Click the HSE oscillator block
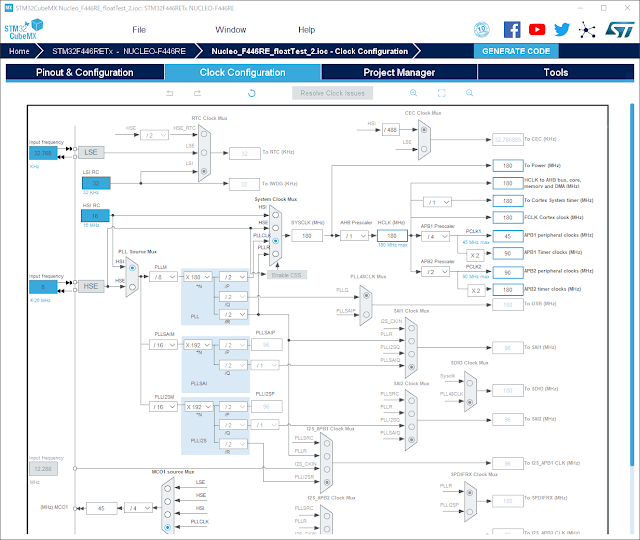 (91, 286)
